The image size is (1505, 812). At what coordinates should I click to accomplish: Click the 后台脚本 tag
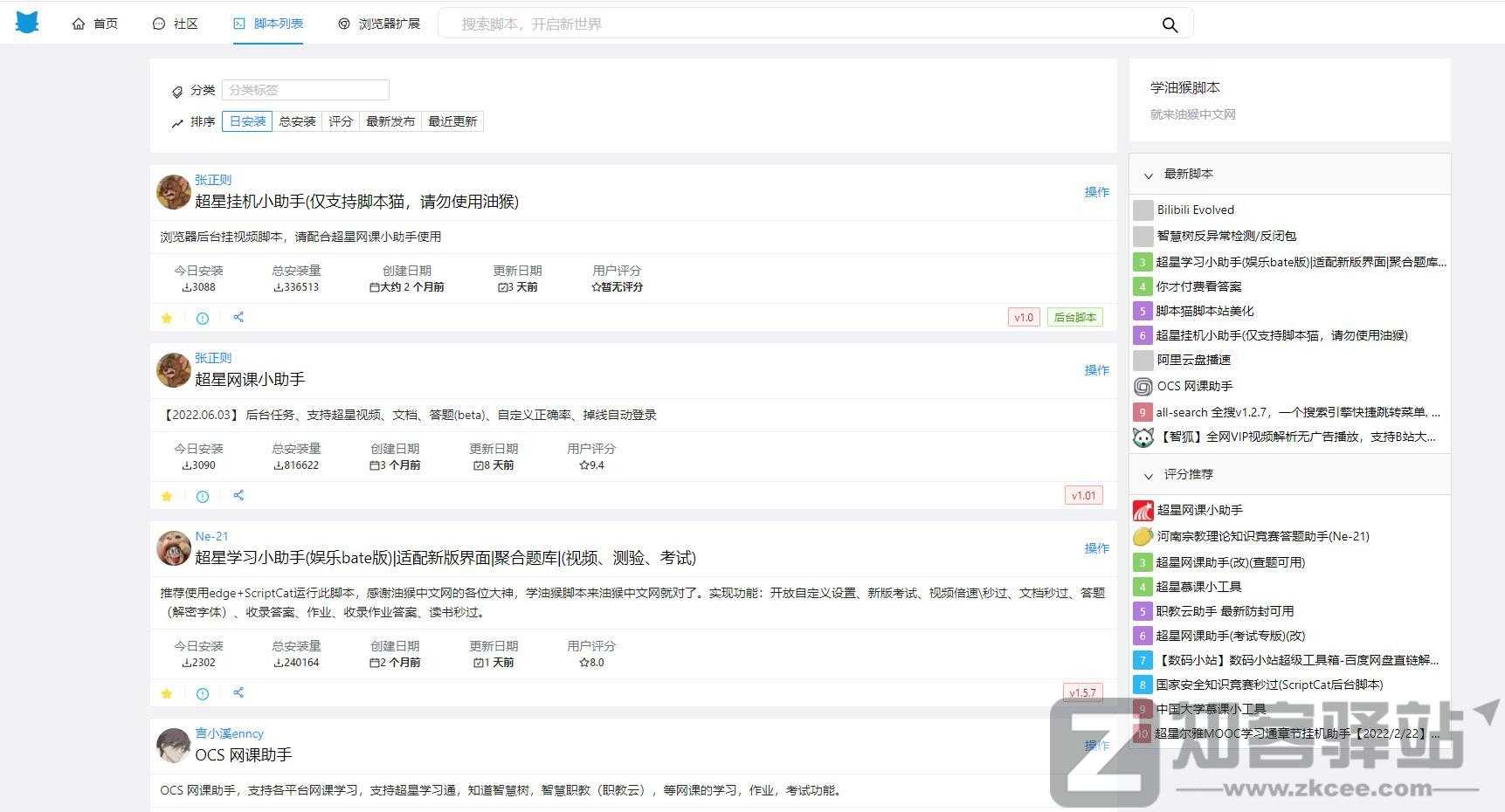[1074, 318]
